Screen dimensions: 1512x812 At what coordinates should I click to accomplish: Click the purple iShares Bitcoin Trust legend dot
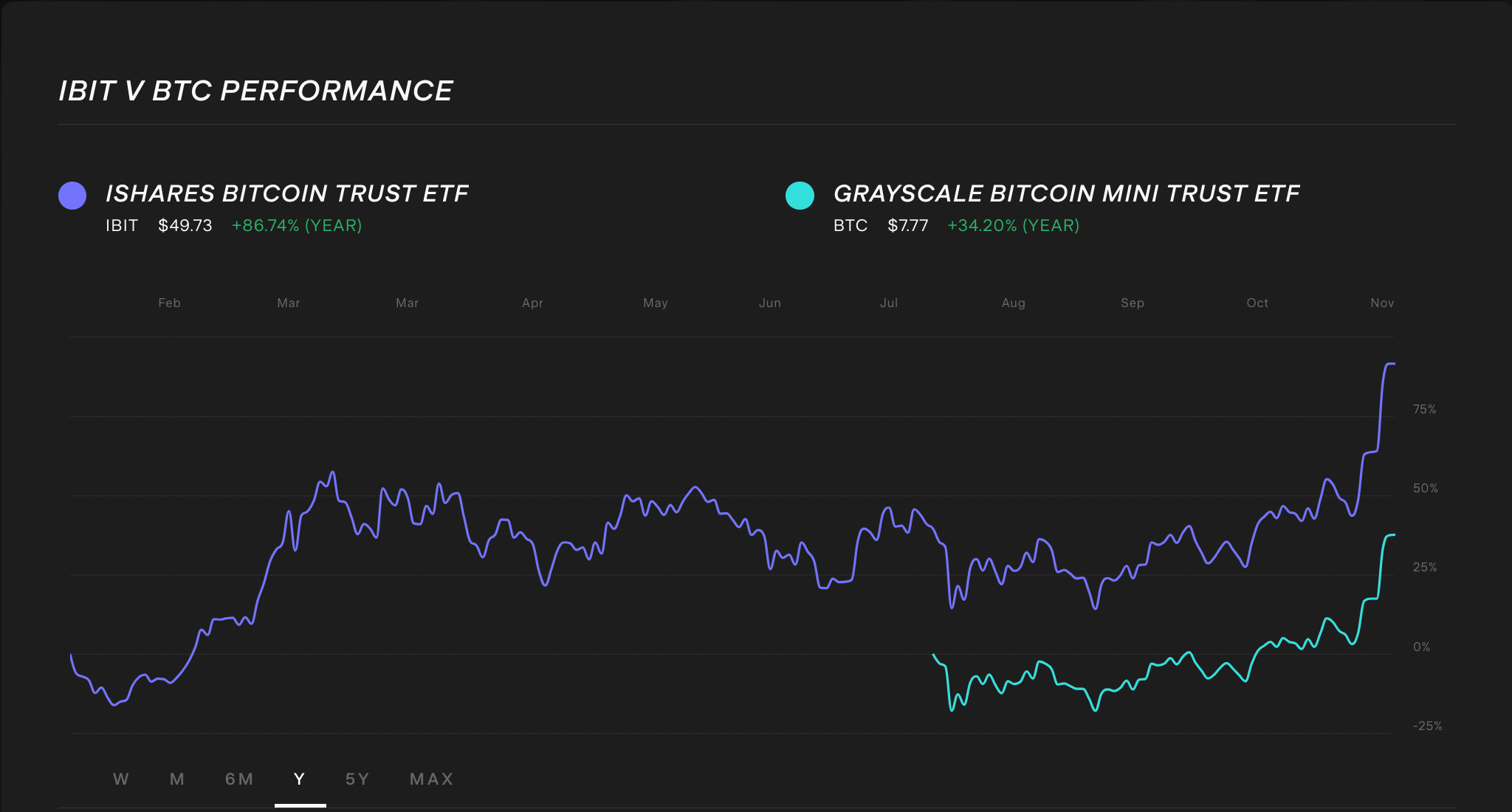point(72,194)
